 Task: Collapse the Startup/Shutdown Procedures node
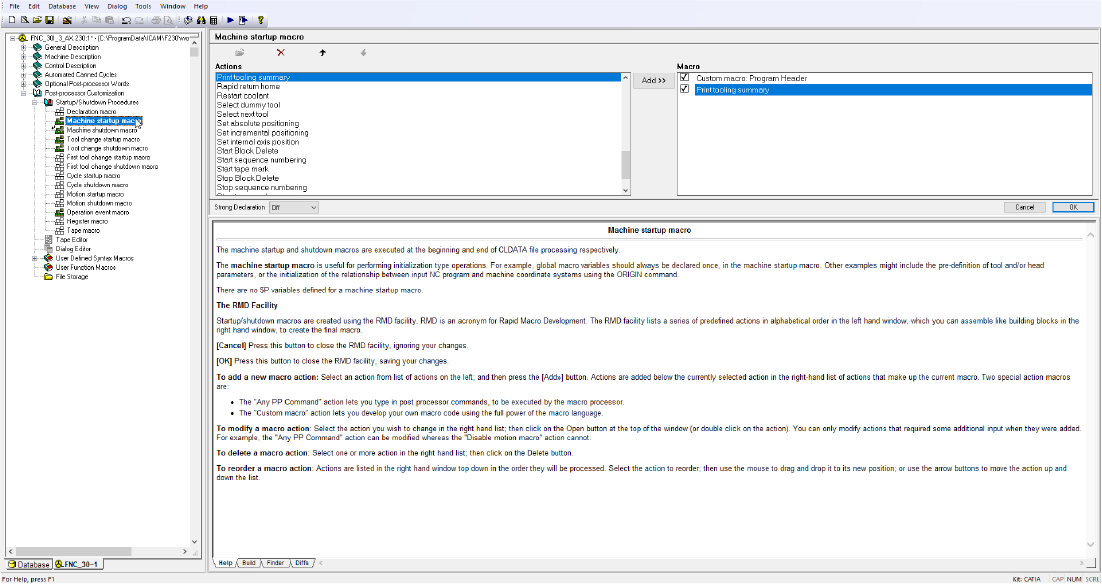pyautogui.click(x=35, y=102)
